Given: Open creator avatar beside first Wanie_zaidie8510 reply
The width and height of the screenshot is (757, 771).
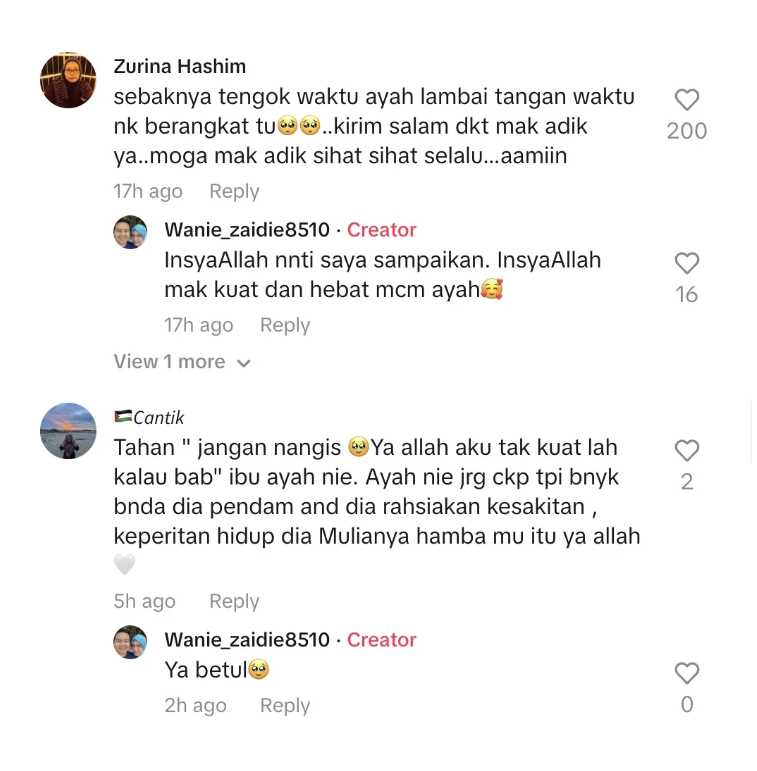Looking at the screenshot, I should [130, 232].
